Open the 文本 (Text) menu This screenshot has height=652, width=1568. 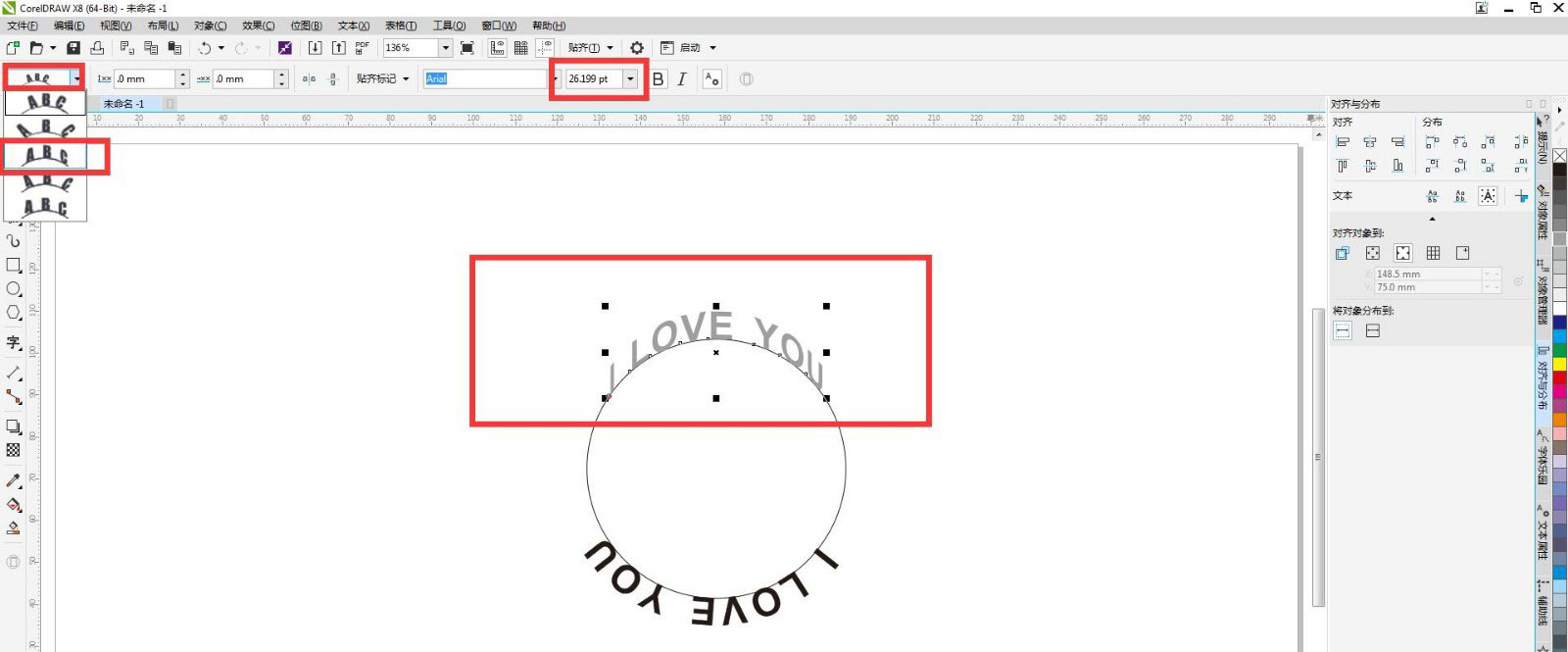tap(354, 25)
